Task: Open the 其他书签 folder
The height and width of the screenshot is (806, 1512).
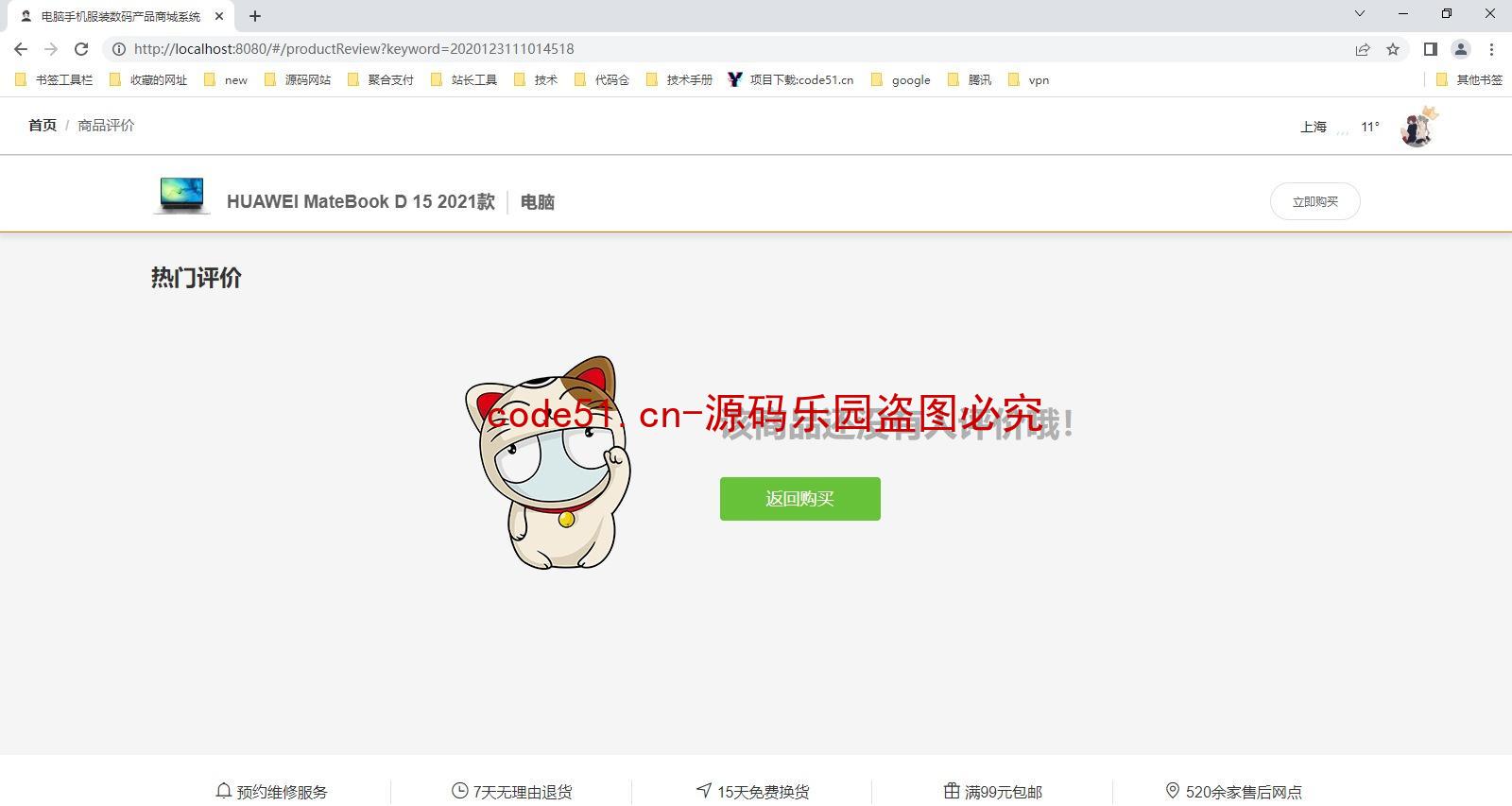Action: 1469,80
